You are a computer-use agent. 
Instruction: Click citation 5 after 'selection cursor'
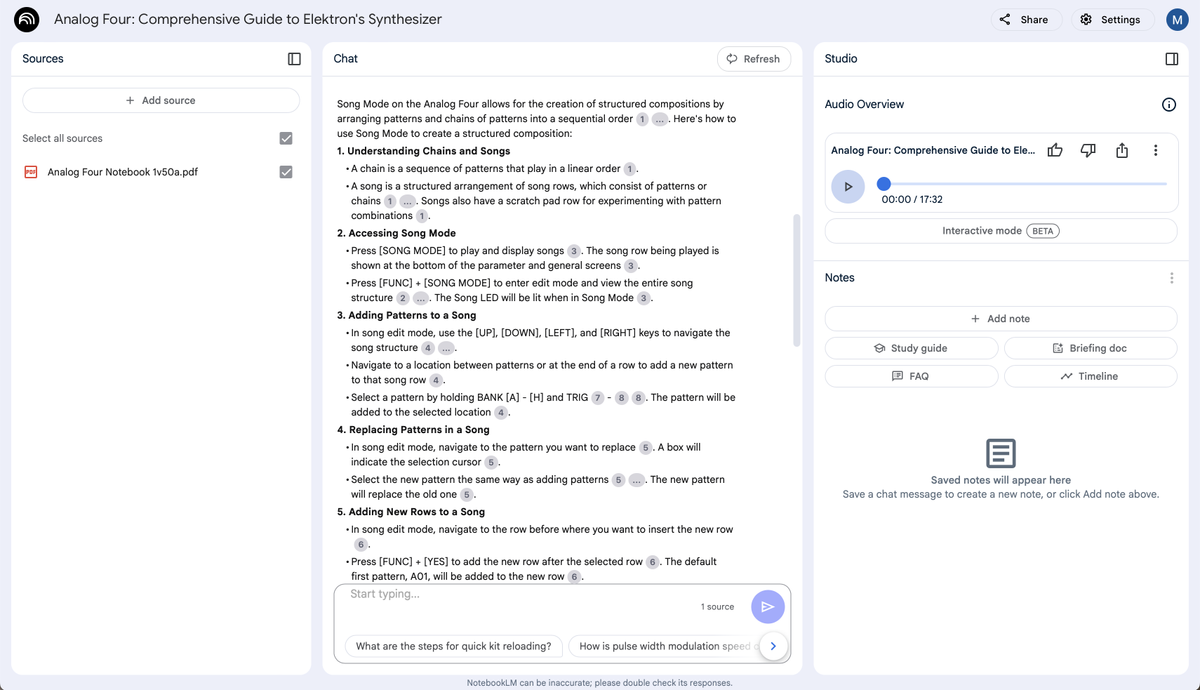pyautogui.click(x=491, y=463)
